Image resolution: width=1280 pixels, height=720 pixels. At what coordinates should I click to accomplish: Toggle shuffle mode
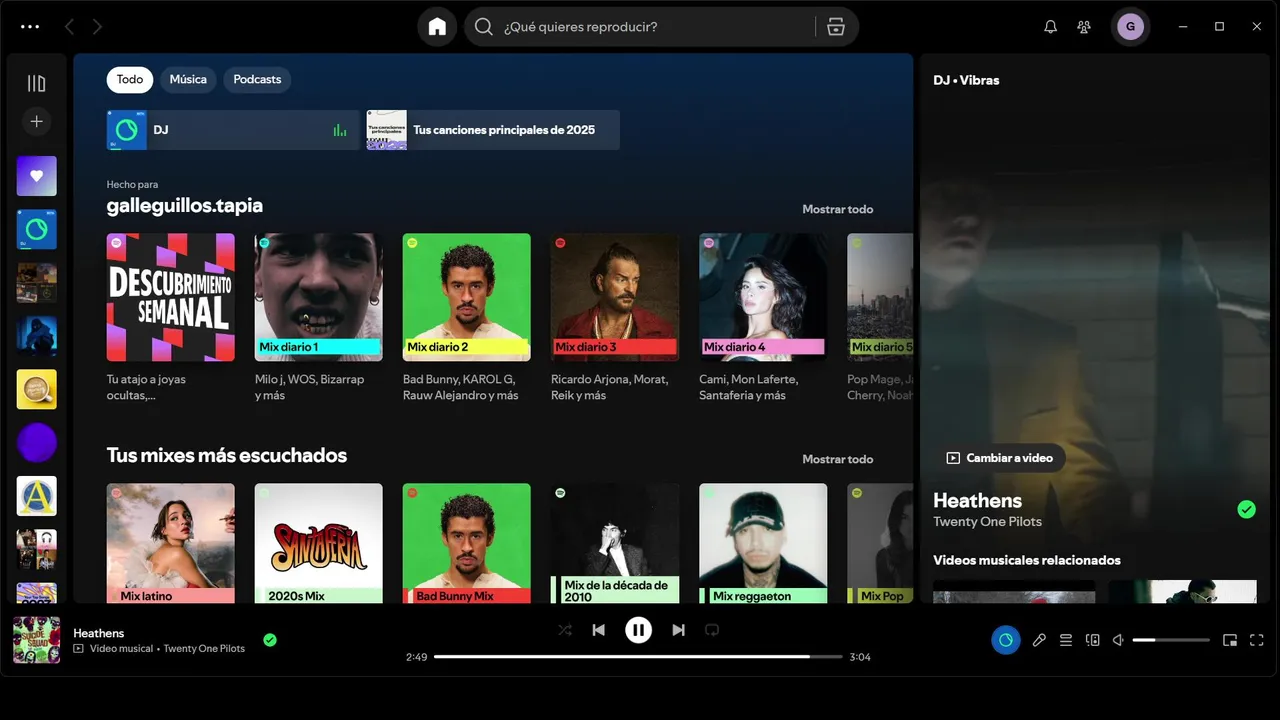click(565, 630)
